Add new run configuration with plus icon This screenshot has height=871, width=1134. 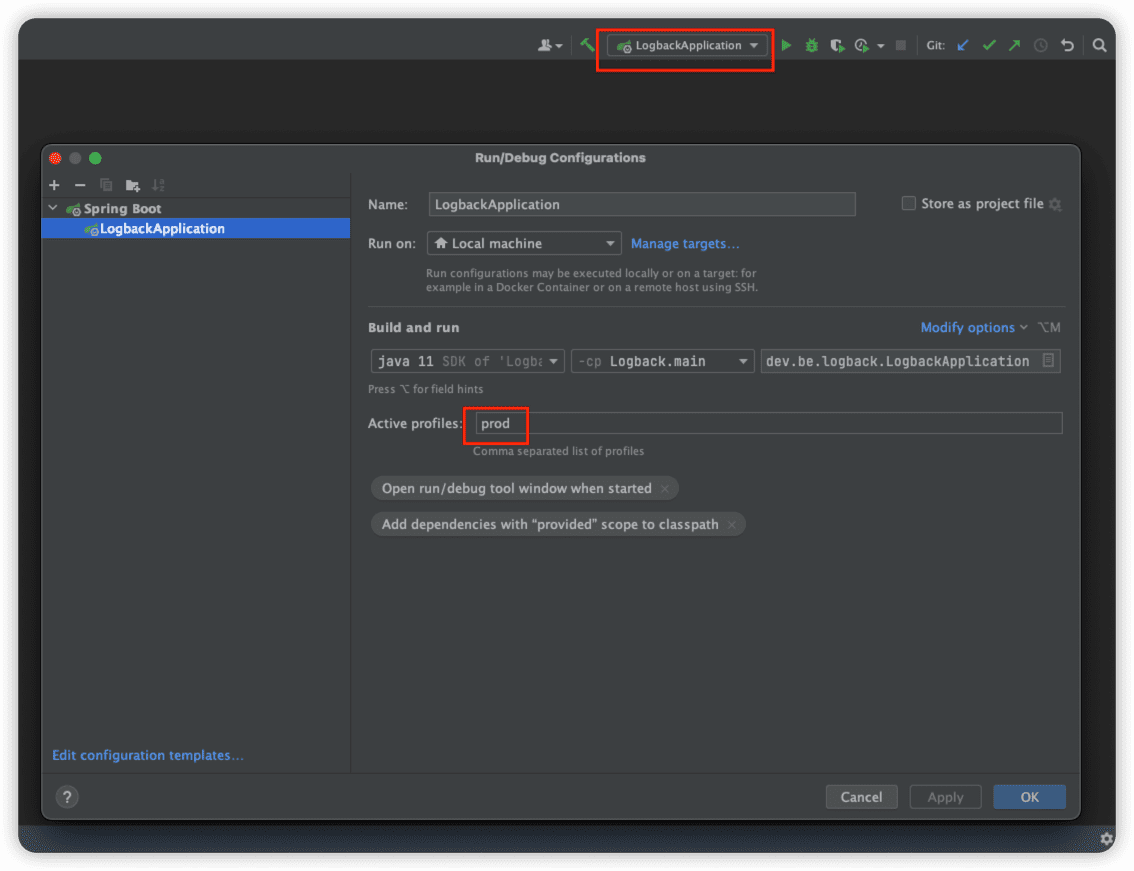pyautogui.click(x=54, y=185)
